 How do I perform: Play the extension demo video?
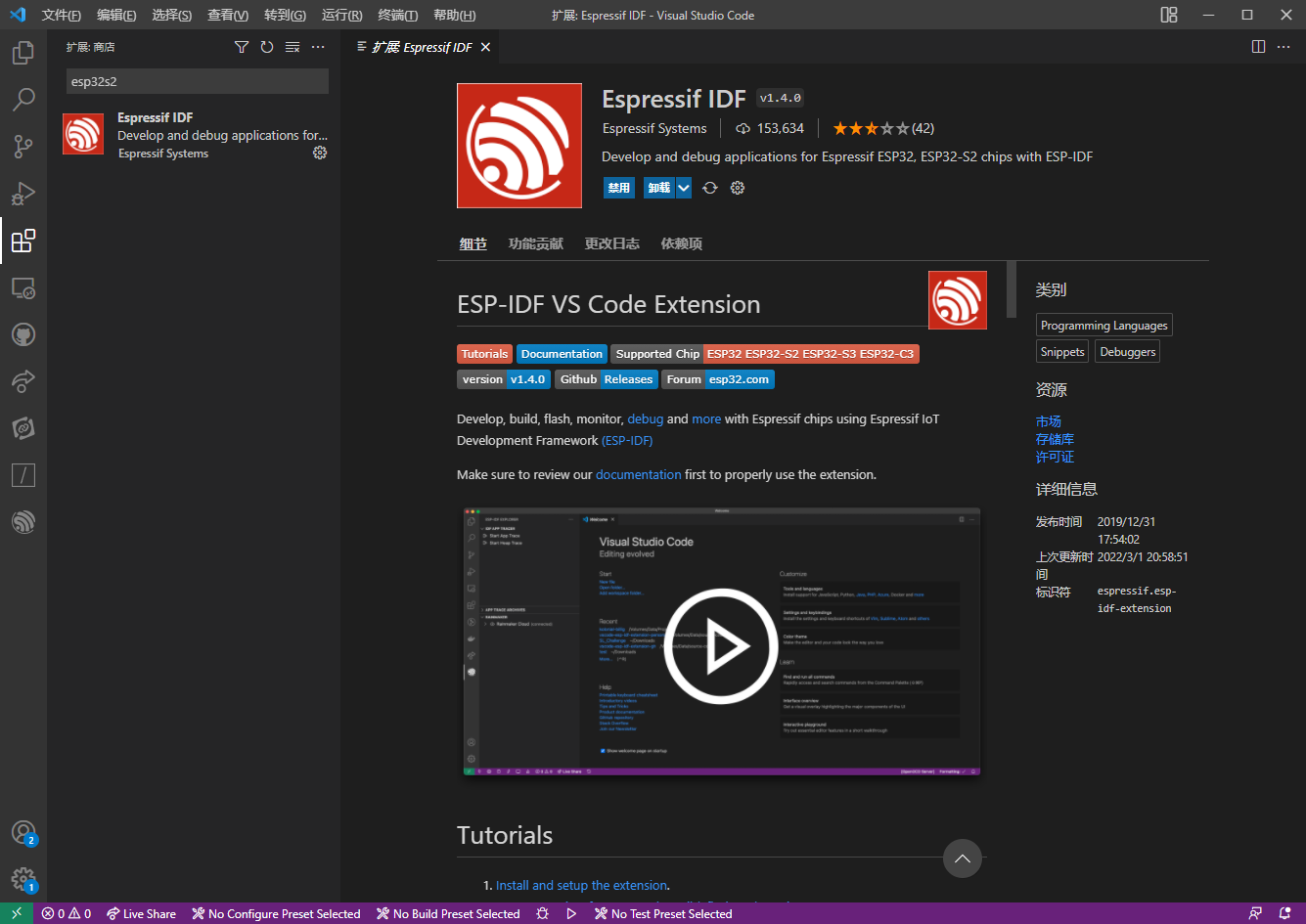point(721,645)
